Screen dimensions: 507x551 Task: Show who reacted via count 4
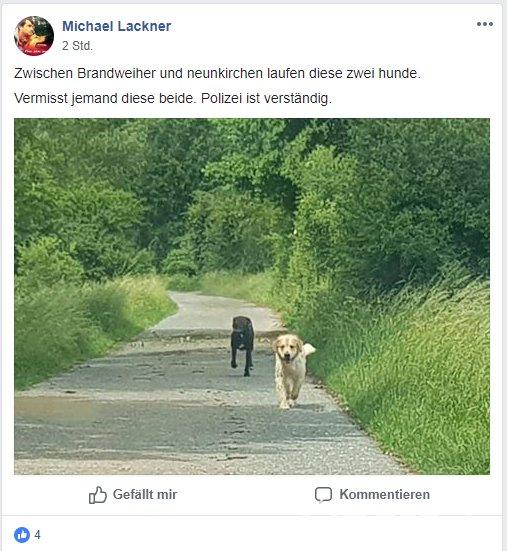click(x=38, y=535)
